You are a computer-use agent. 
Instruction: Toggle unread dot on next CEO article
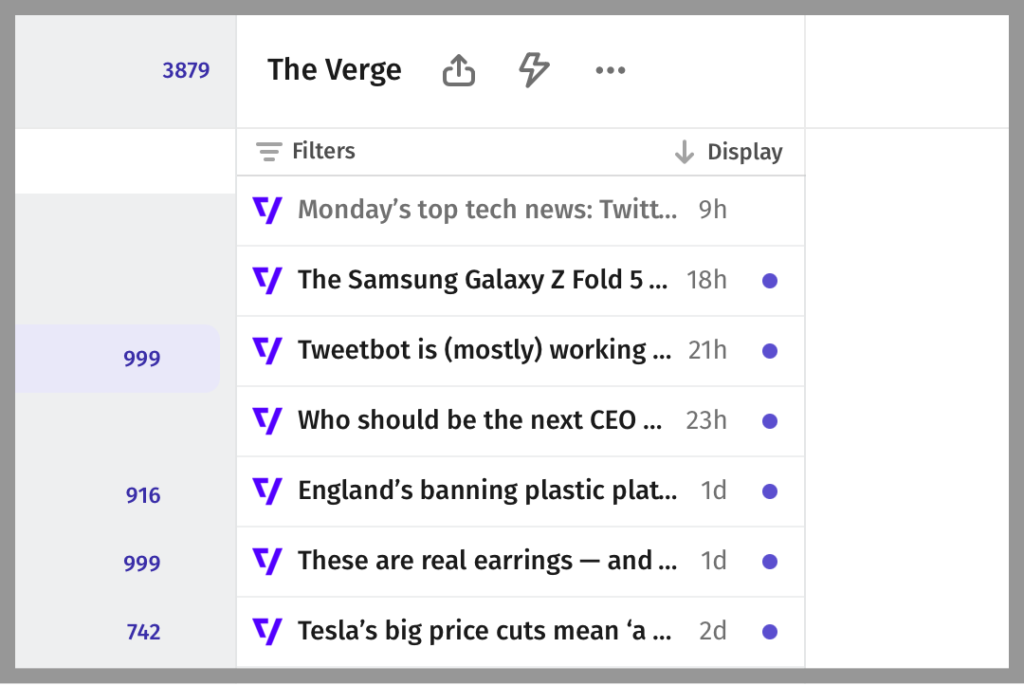(x=770, y=421)
